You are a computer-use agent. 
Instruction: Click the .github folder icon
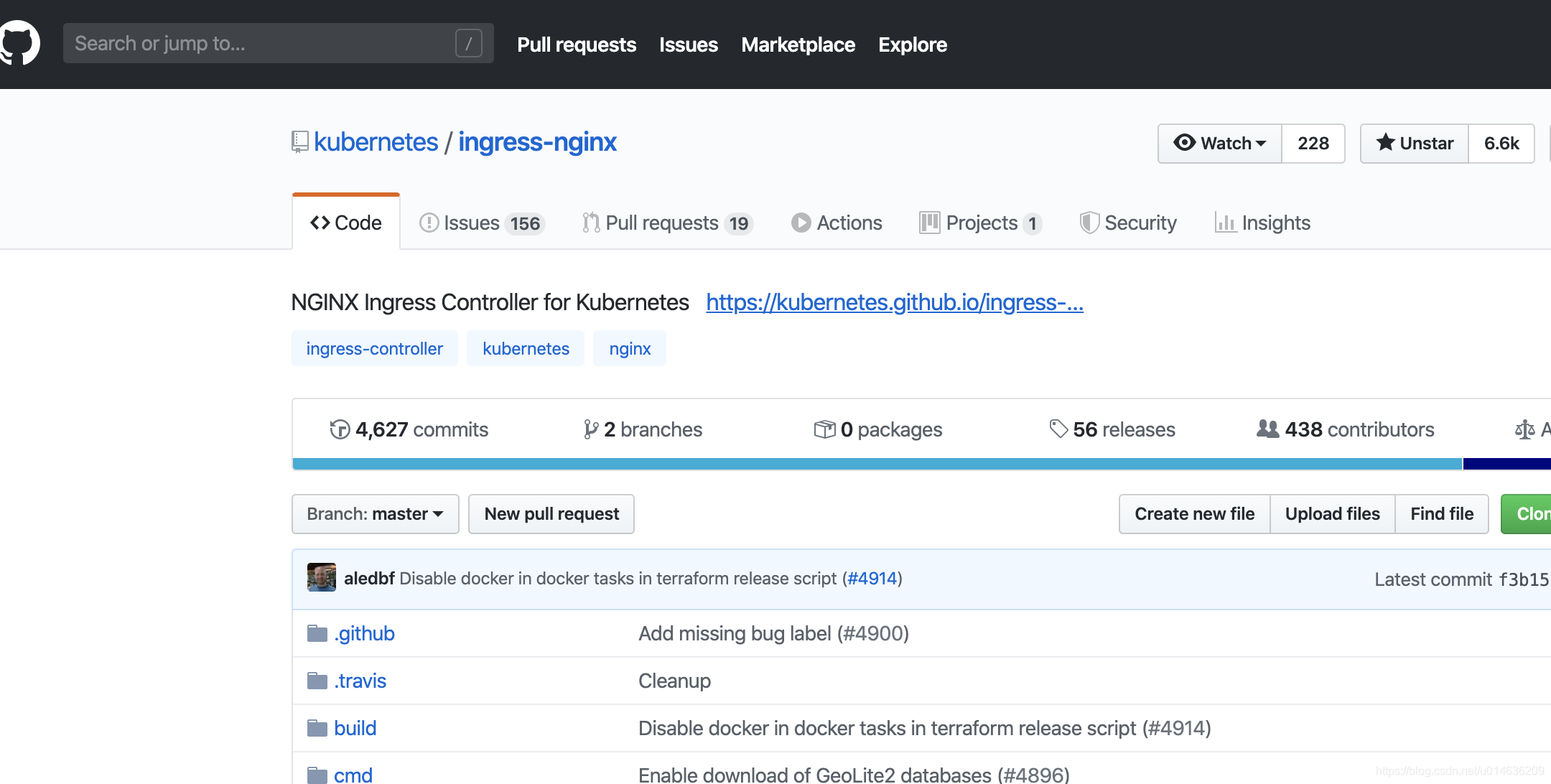click(x=317, y=633)
